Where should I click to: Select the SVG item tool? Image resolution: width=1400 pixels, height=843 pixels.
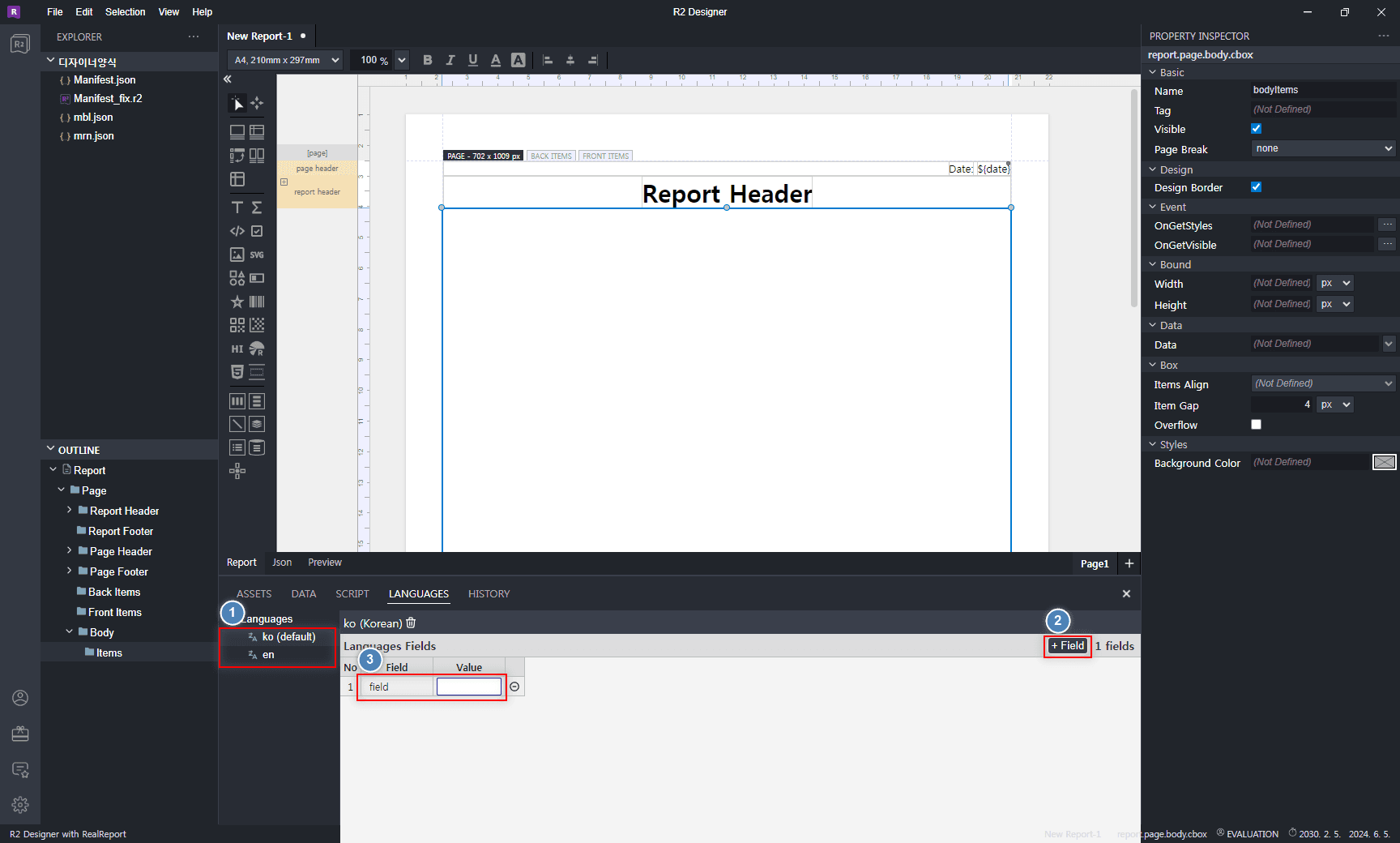pyautogui.click(x=257, y=255)
